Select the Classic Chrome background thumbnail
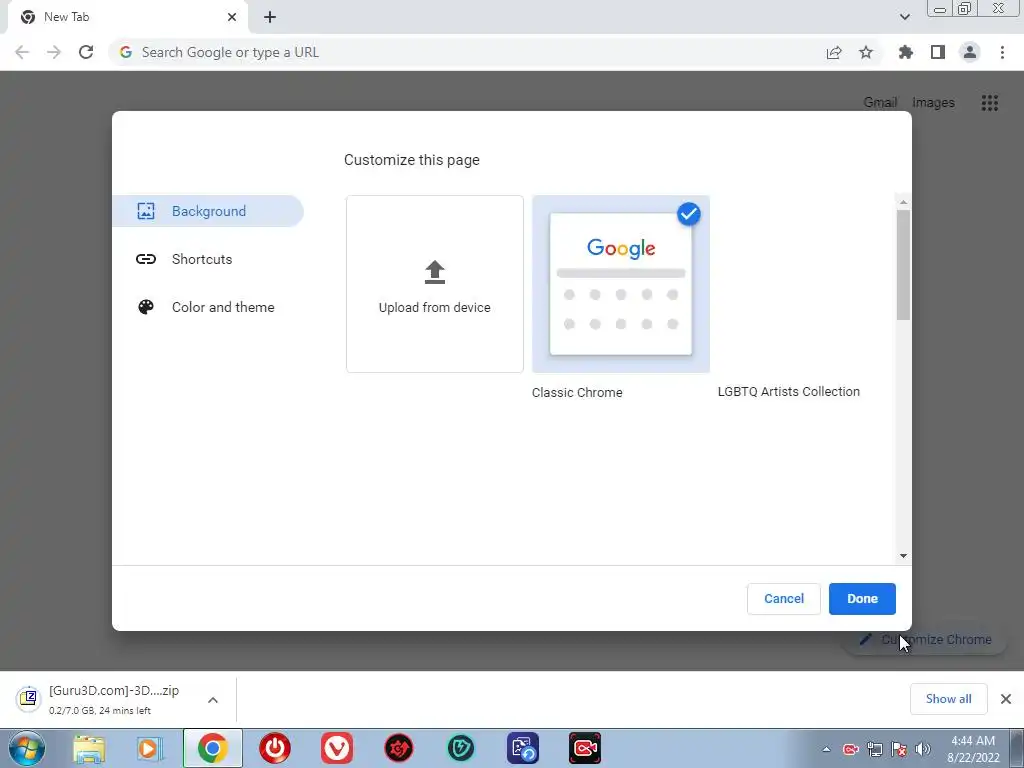The width and height of the screenshot is (1024, 768). coord(620,284)
